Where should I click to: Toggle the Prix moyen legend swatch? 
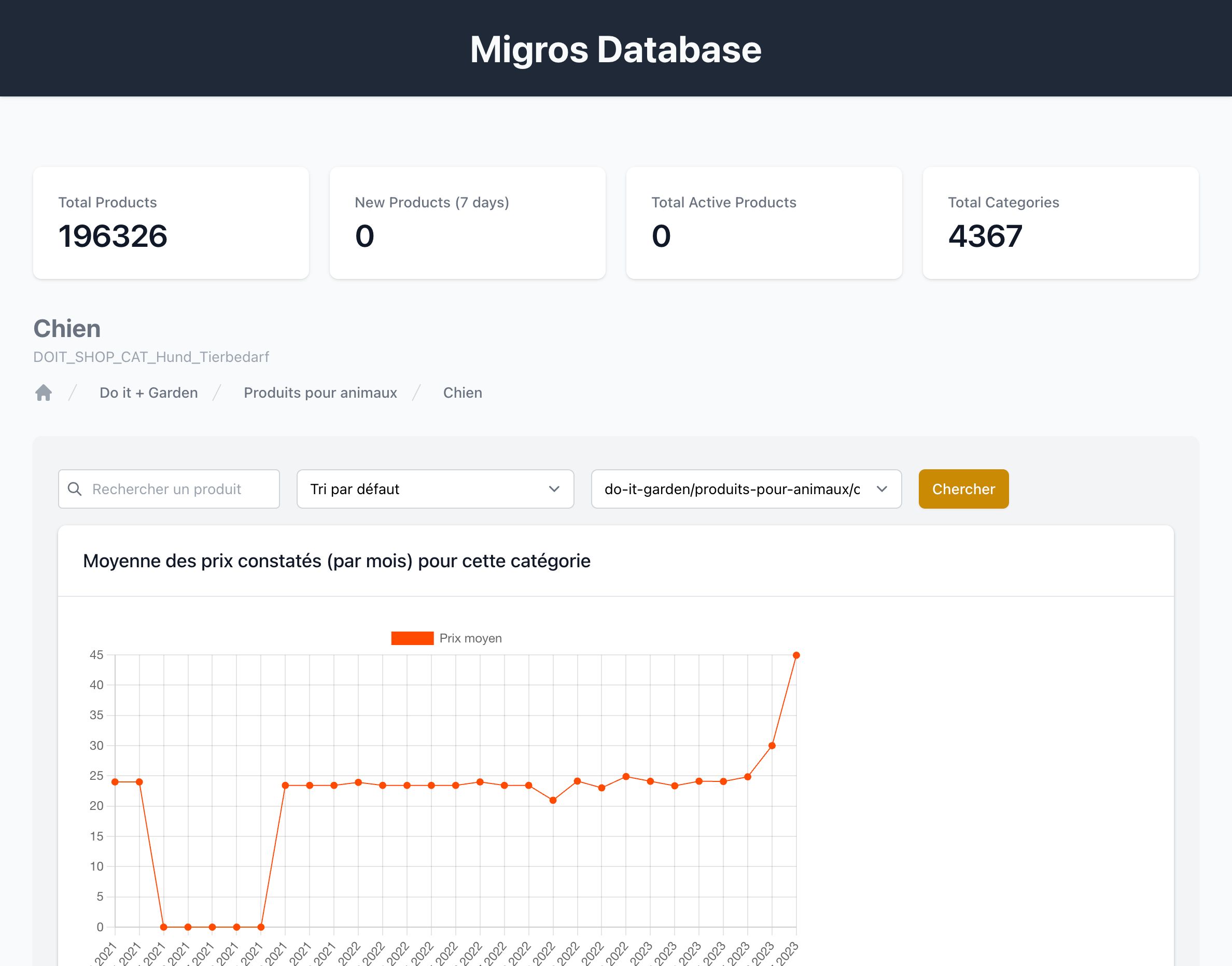pyautogui.click(x=412, y=638)
